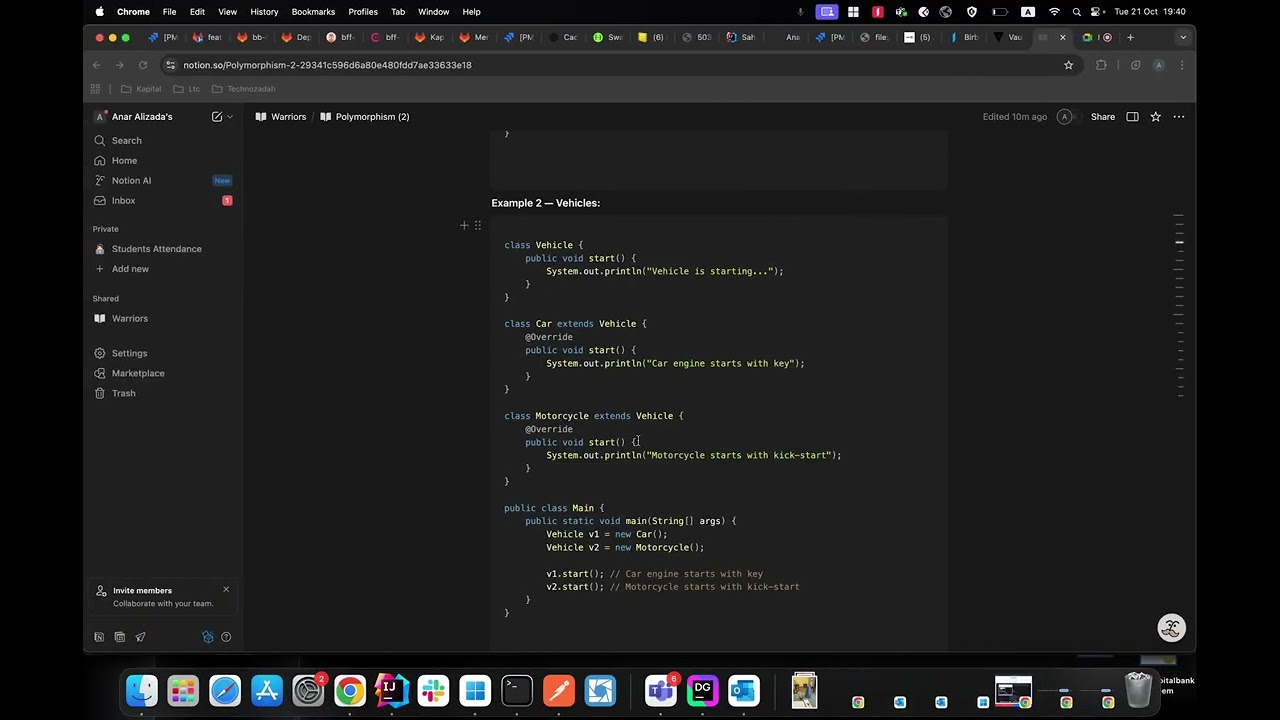
Task: Click the Chrome address bar URL
Action: 327,65
